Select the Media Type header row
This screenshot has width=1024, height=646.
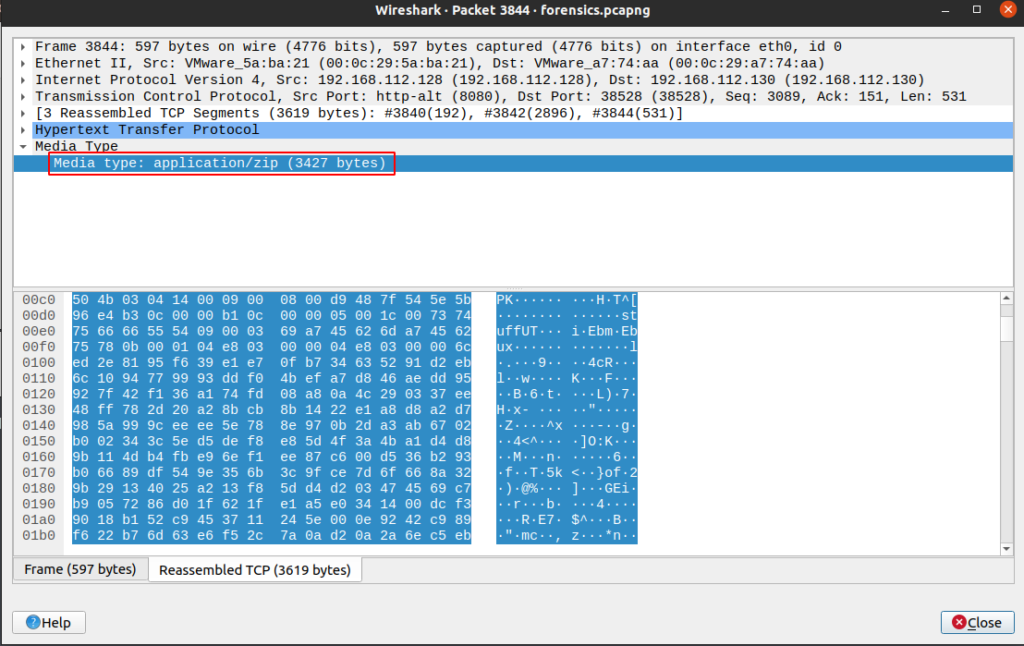513,146
